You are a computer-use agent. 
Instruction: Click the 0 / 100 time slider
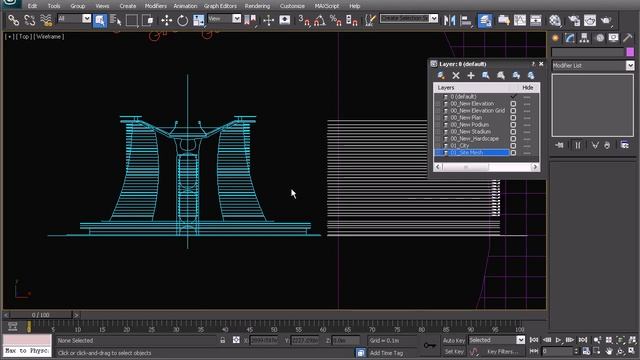(x=40, y=315)
